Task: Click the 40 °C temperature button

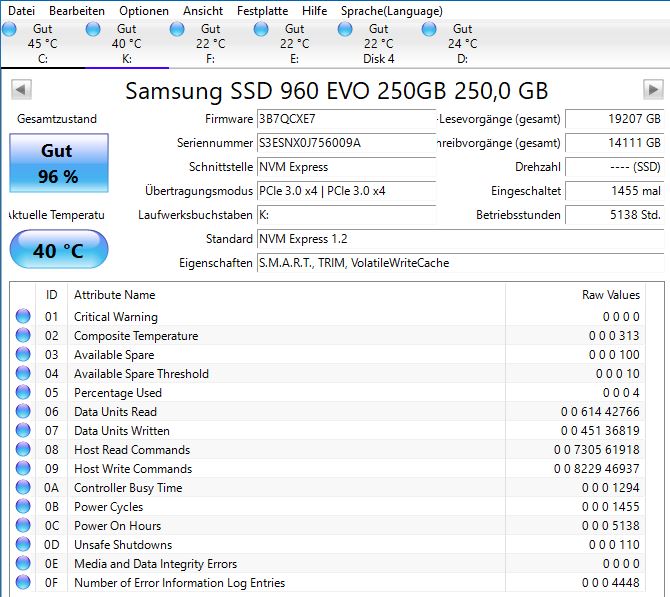Action: [59, 250]
